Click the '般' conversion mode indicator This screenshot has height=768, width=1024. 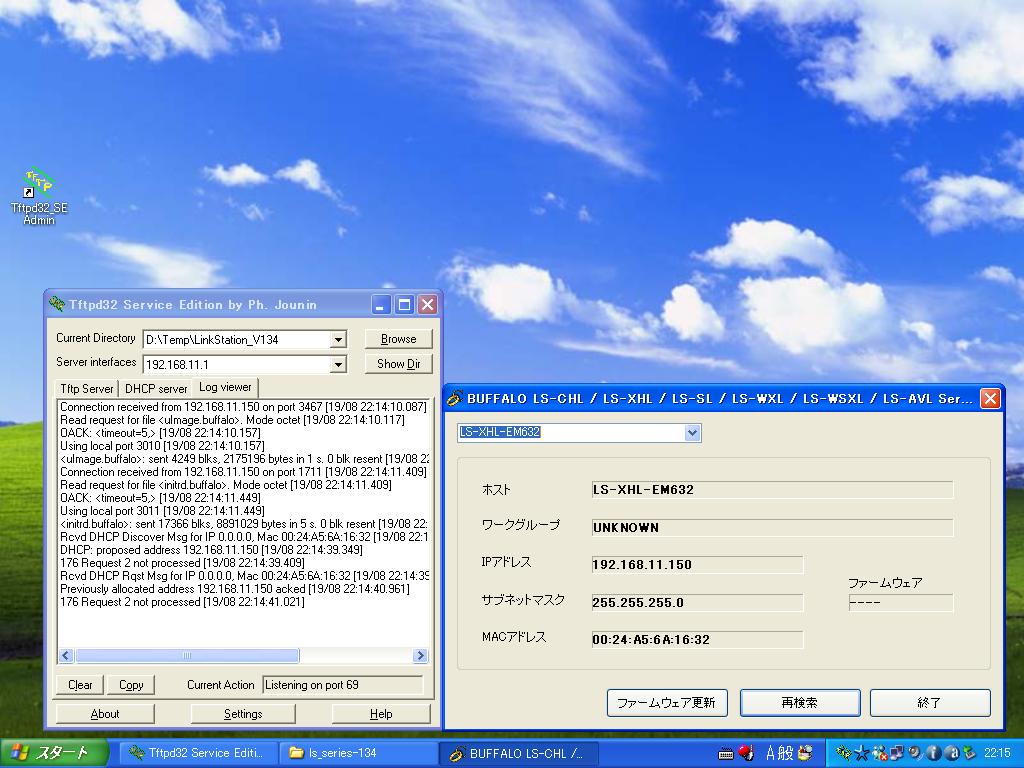tap(785, 753)
